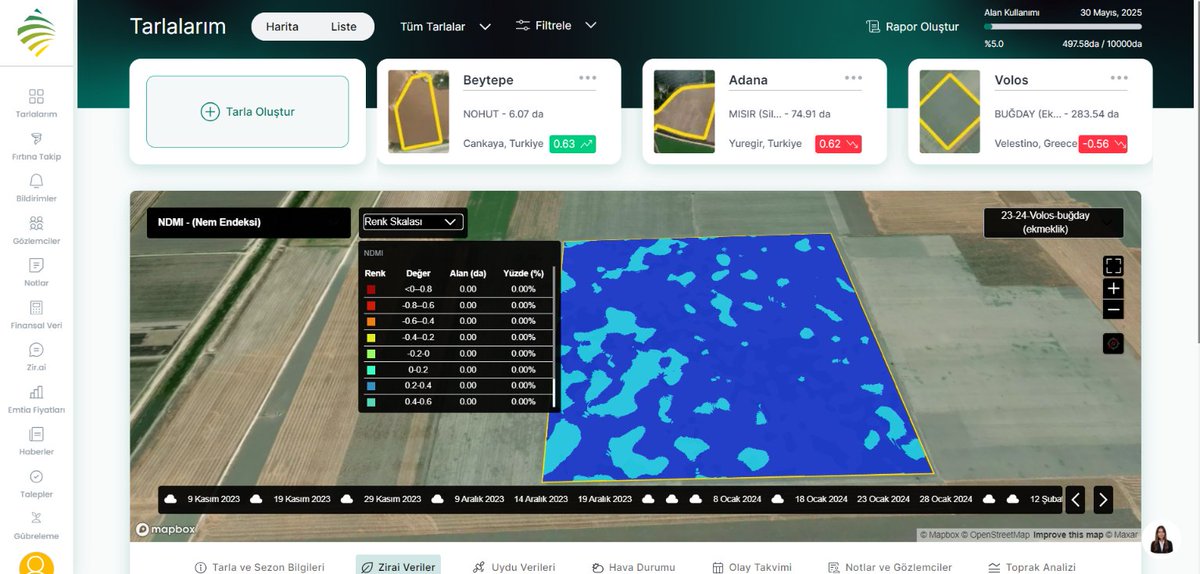Open Hava Durumu tab
Viewport: 1200px width, 574px height.
634,567
